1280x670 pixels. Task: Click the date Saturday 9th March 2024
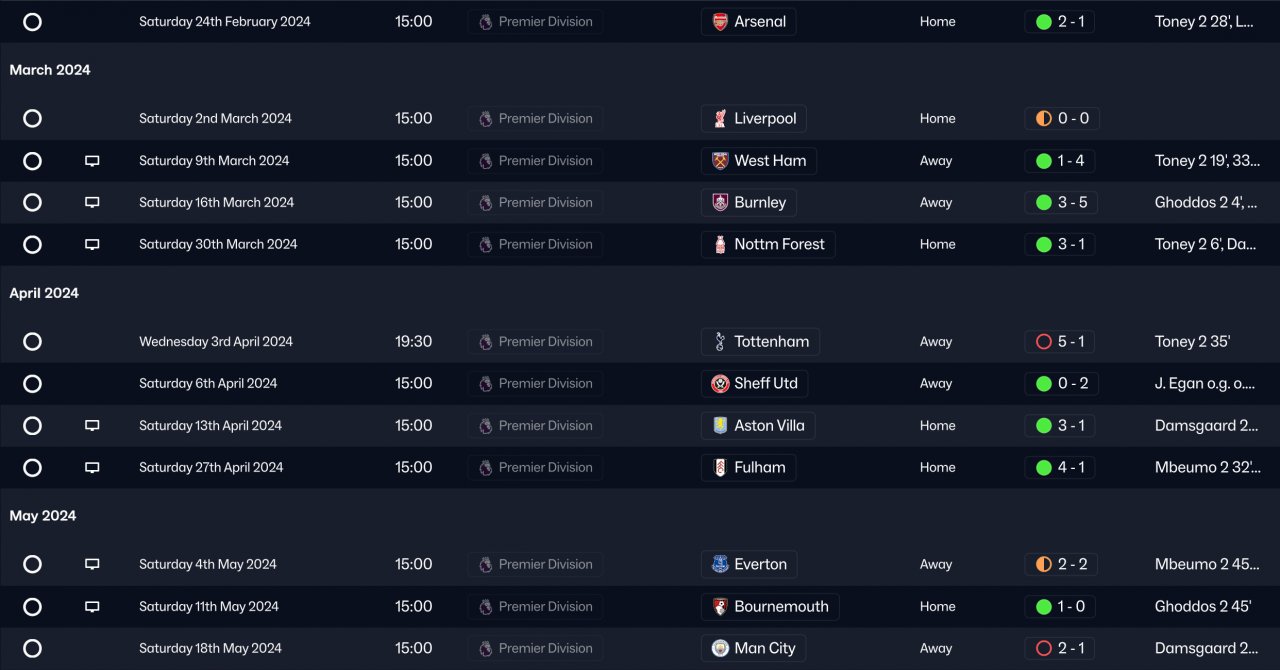(214, 161)
